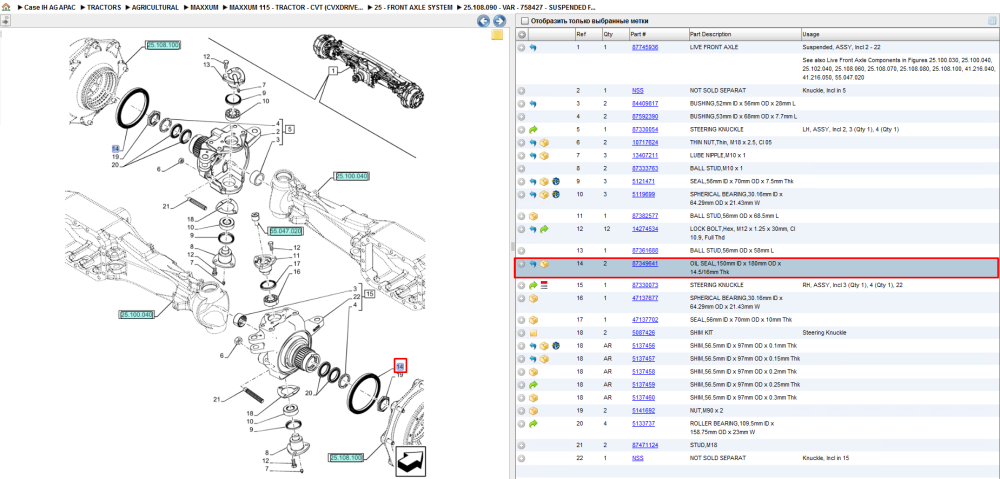Click plus icon on STUD,M18 row
Screen dimensions: 1000x479
[x=522, y=445]
